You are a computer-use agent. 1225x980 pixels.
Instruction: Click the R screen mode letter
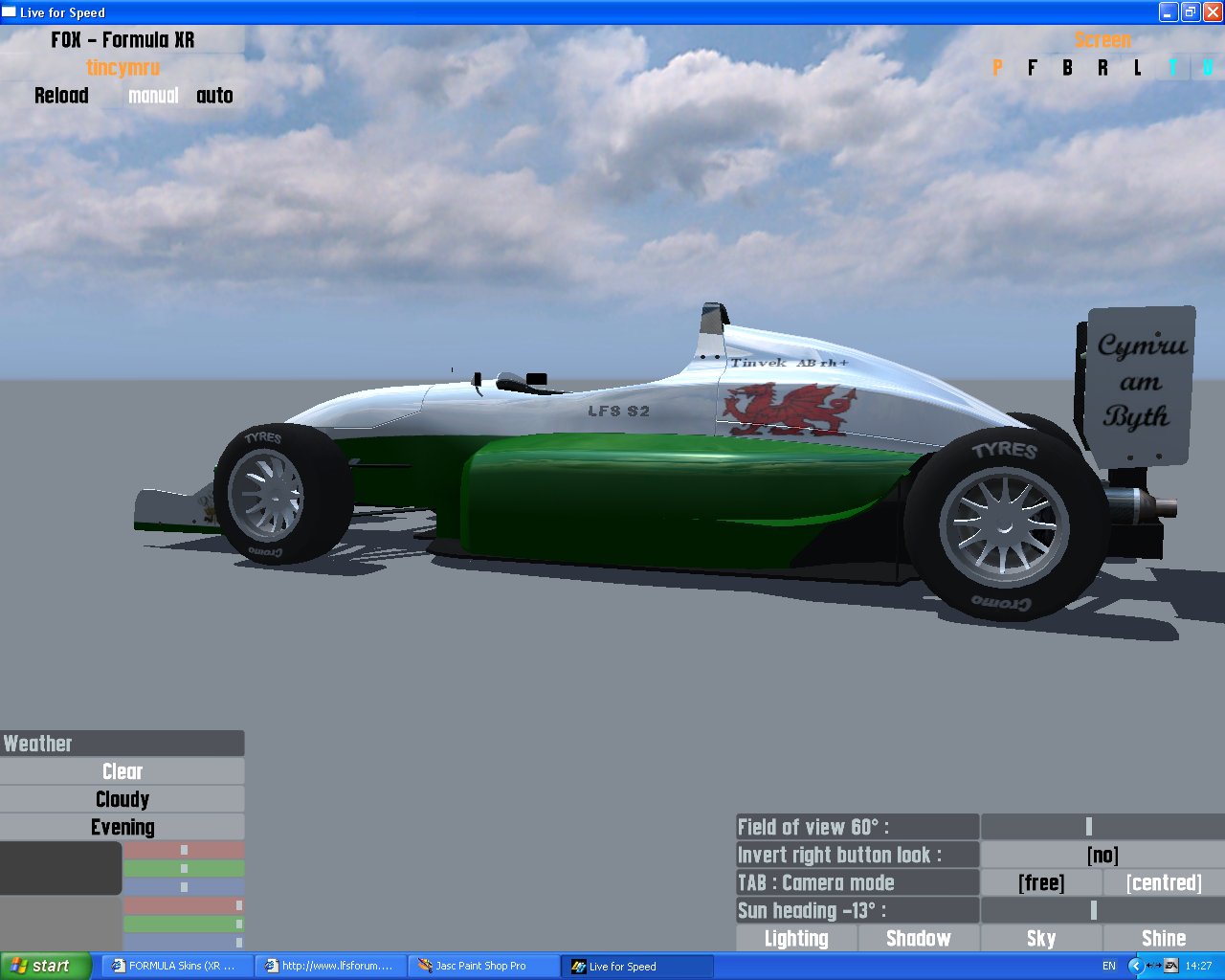click(x=1102, y=68)
